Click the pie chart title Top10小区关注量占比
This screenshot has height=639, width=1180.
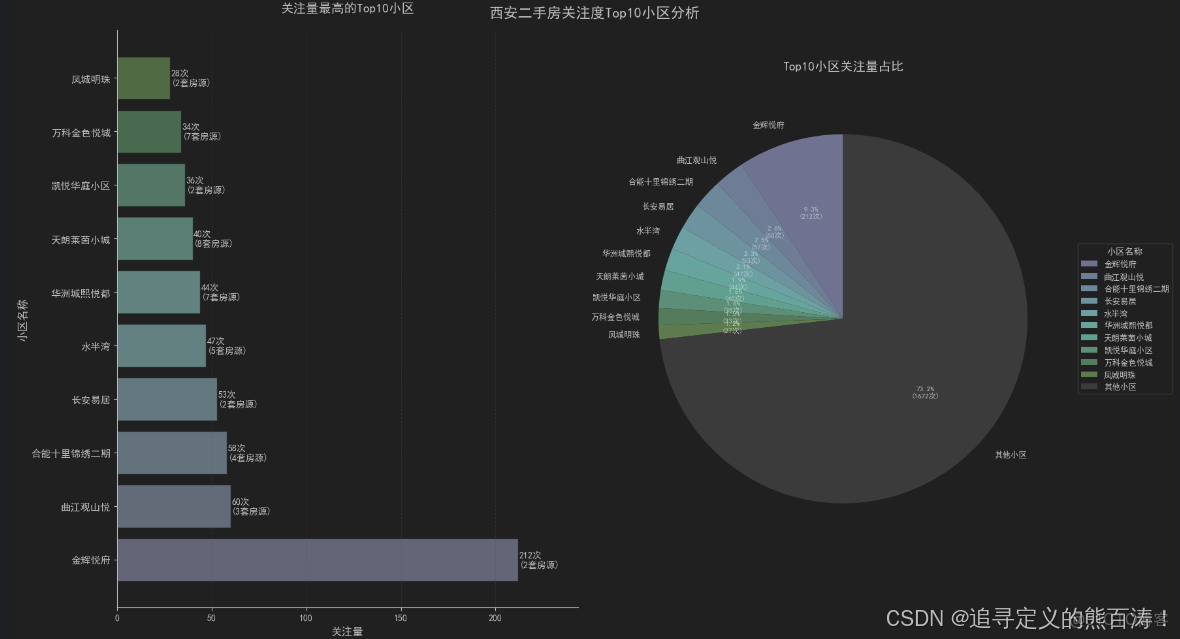843,66
